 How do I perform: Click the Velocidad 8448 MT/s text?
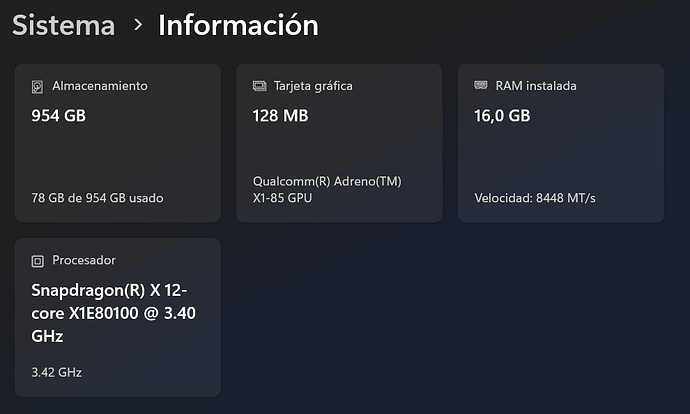pos(535,198)
